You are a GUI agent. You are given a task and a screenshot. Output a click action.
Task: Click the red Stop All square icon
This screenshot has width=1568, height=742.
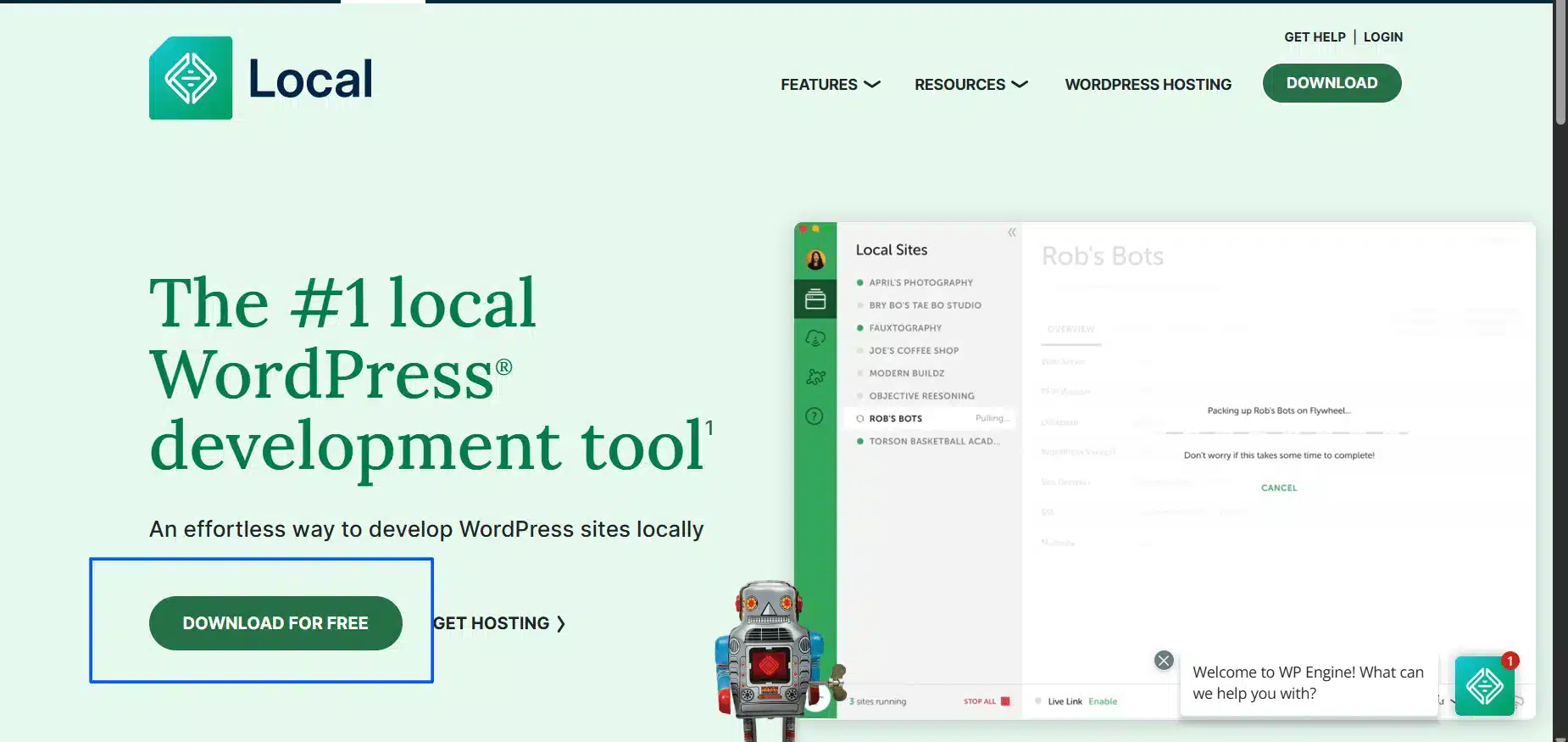[x=1005, y=701]
